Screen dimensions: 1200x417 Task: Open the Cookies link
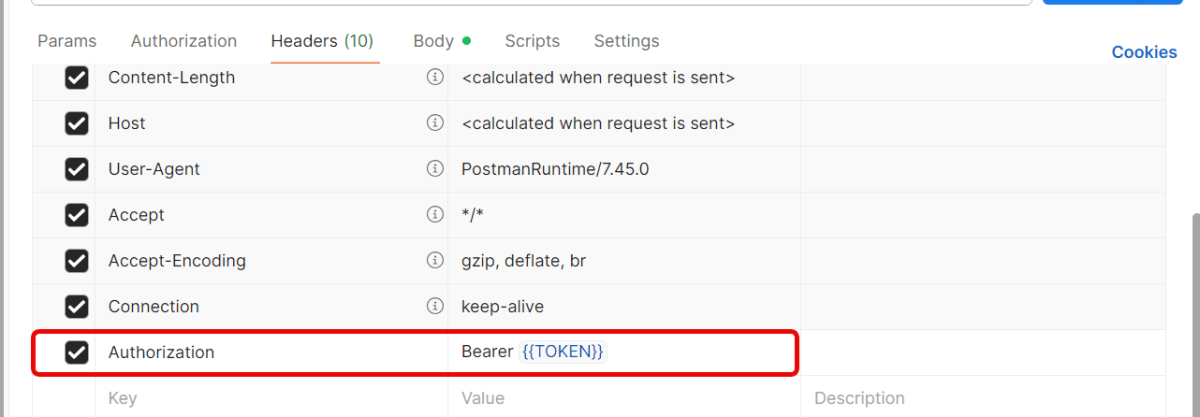coord(1144,52)
